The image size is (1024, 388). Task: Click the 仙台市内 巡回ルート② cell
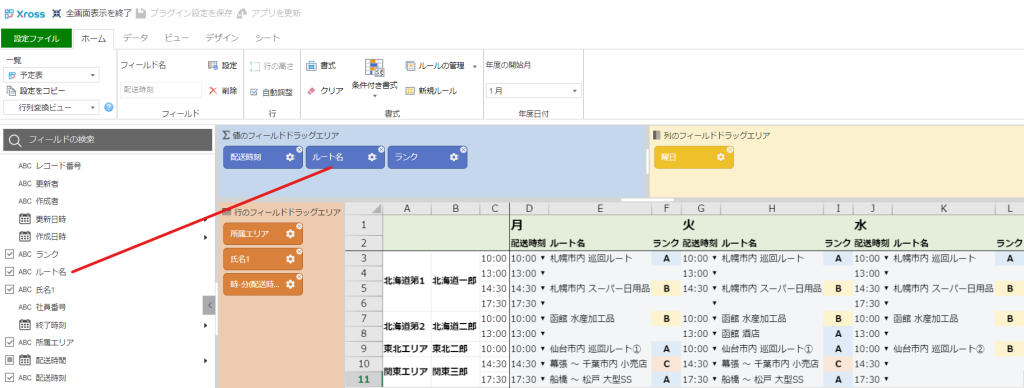(943, 349)
